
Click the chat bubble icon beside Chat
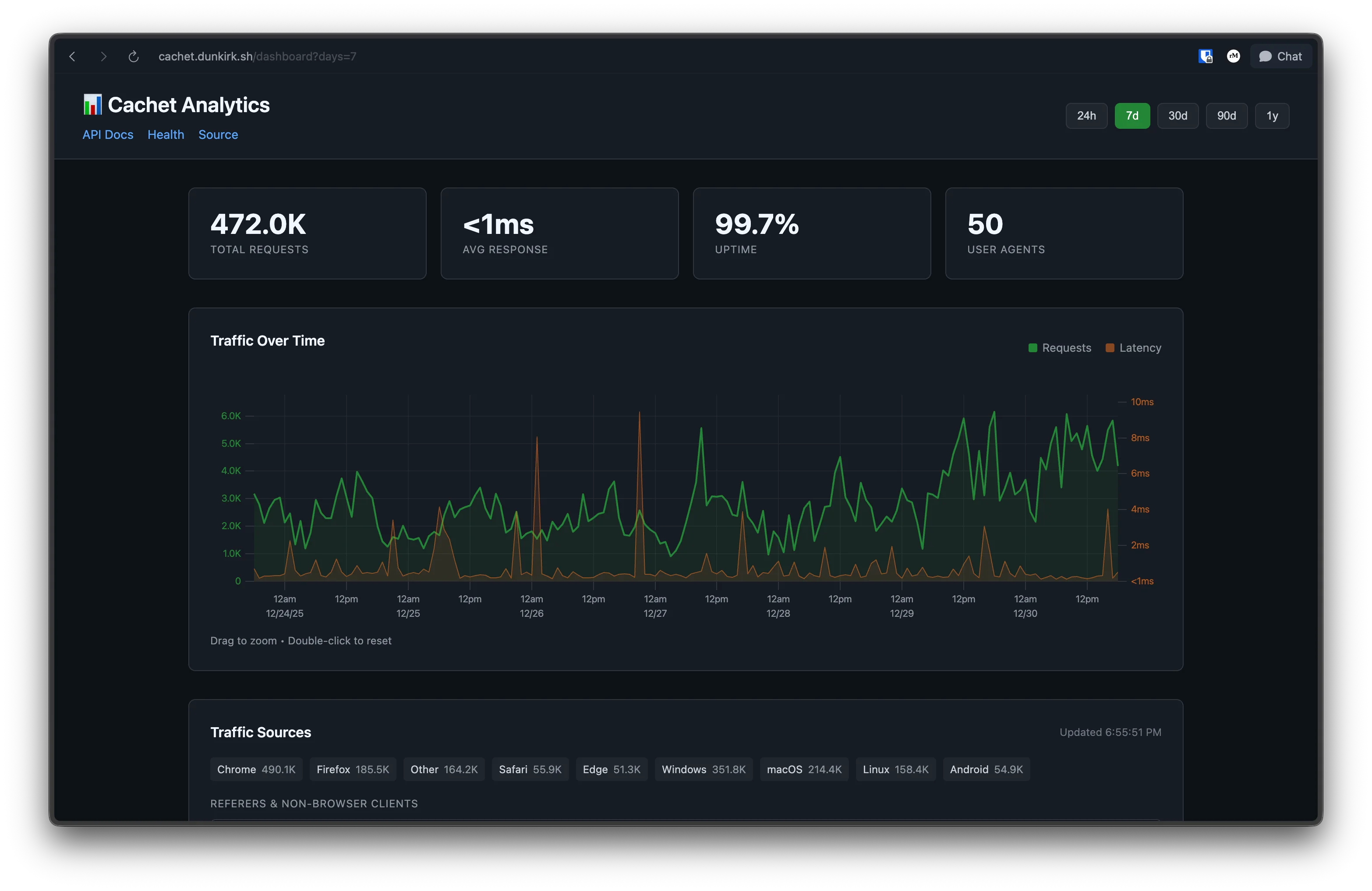1266,56
